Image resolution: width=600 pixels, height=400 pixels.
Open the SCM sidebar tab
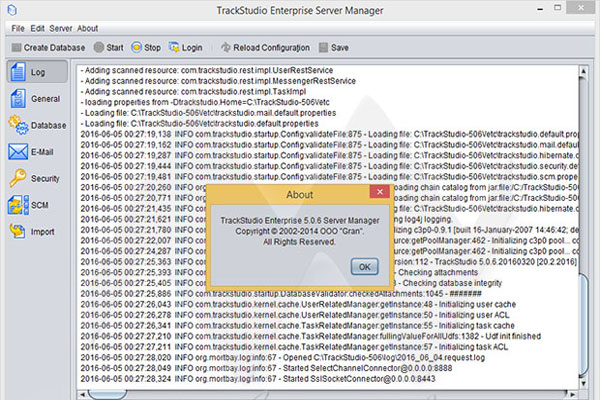[x=29, y=205]
